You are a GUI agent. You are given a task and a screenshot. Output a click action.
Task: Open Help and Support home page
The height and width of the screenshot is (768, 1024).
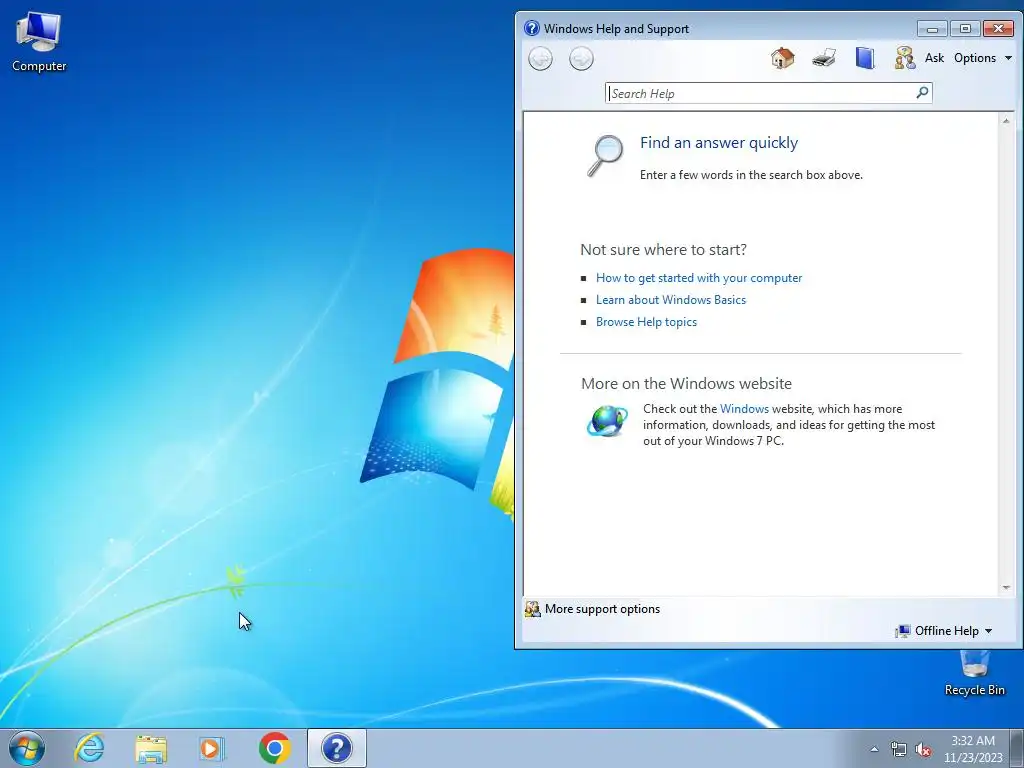click(x=782, y=58)
